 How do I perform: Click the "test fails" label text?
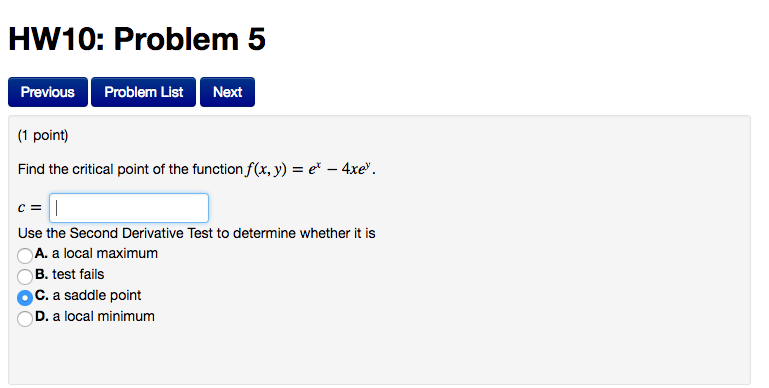tap(78, 274)
